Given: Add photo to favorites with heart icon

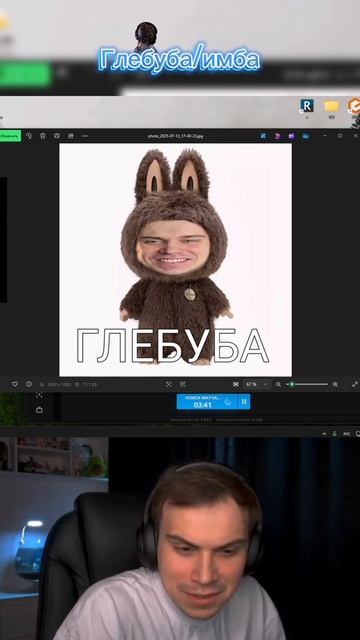Looking at the screenshot, I should click(15, 384).
